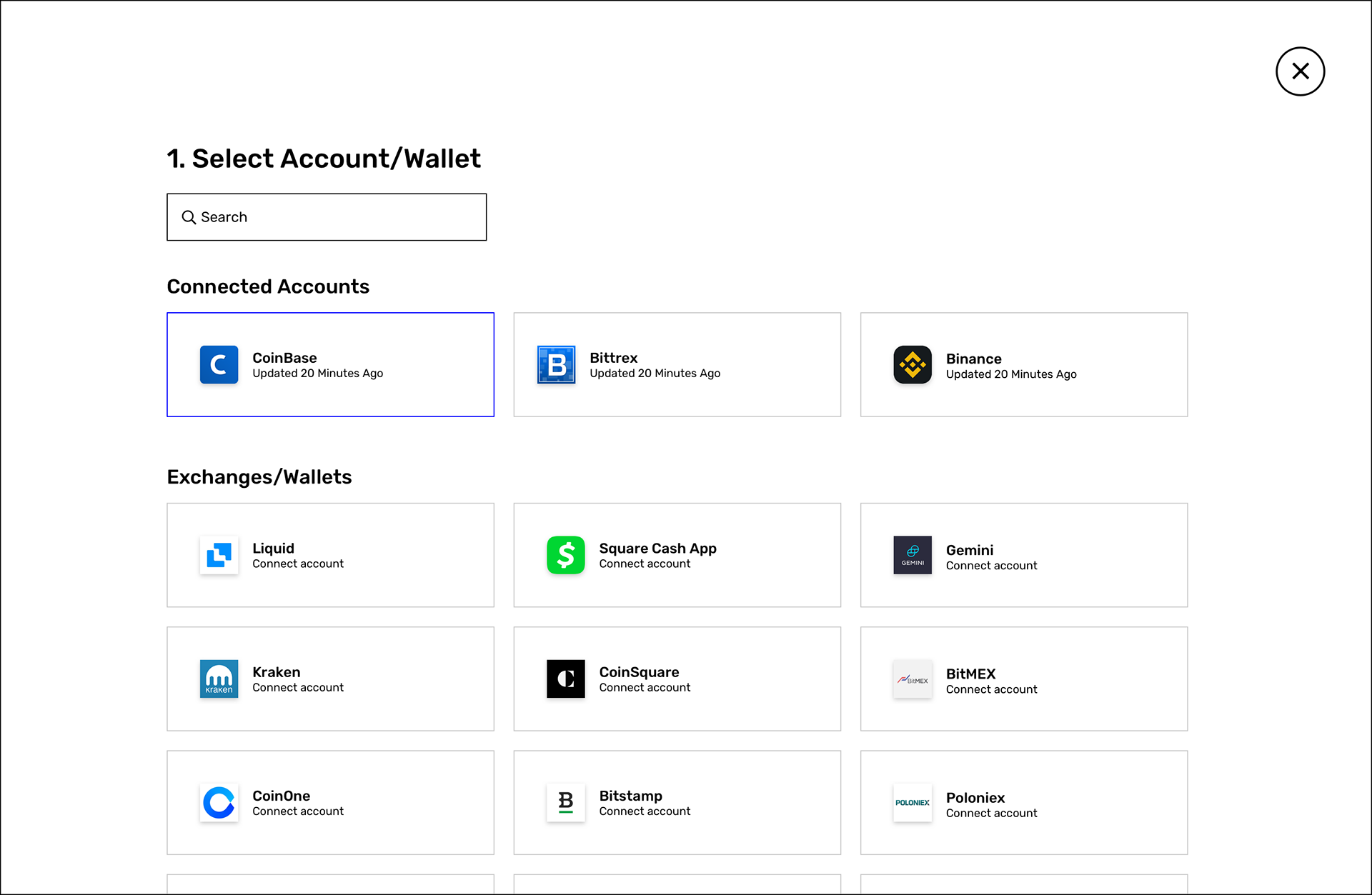The height and width of the screenshot is (895, 1372).
Task: Click the CoinSquare name label
Action: click(639, 672)
